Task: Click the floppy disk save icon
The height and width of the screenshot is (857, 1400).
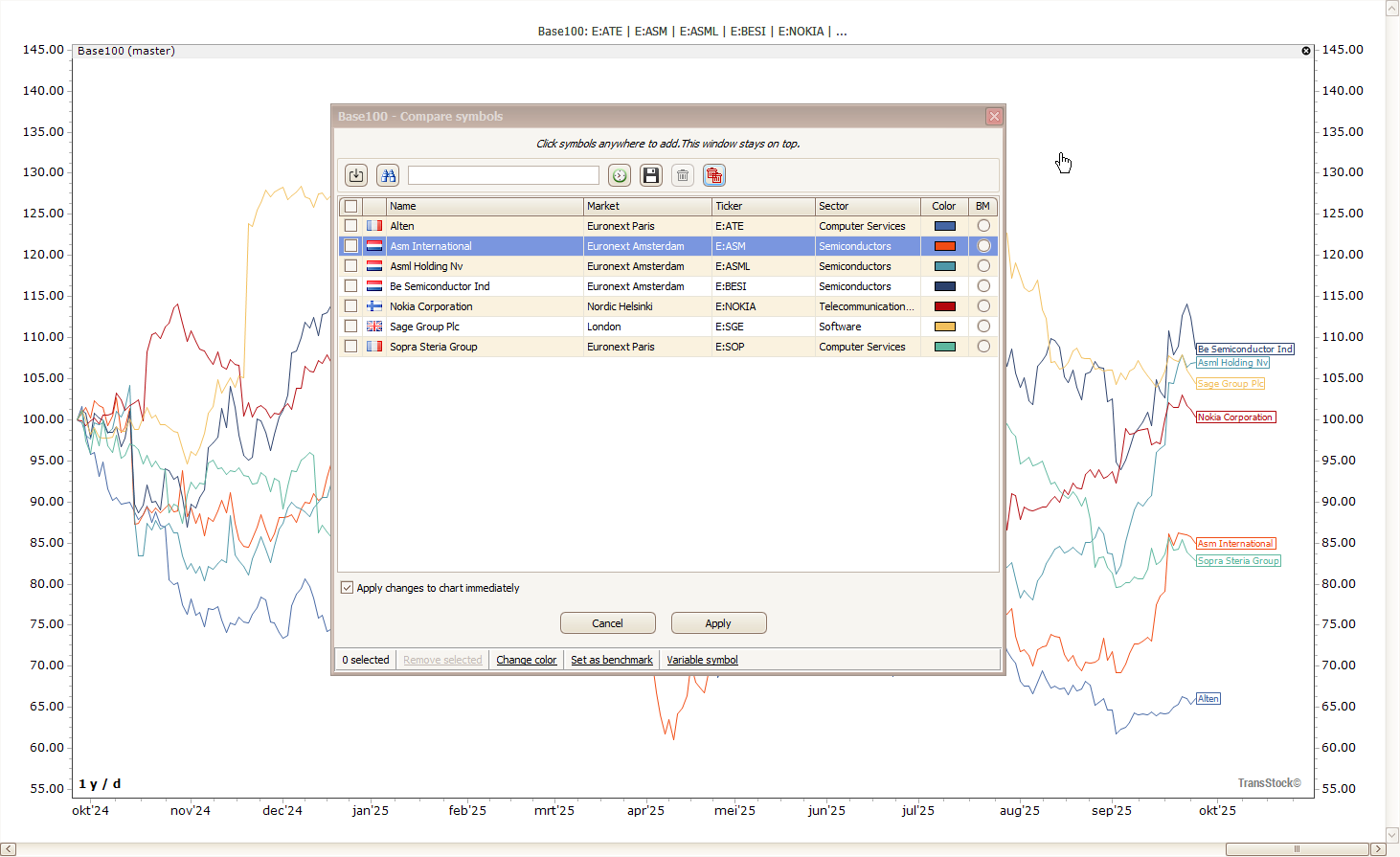Action: 651,175
